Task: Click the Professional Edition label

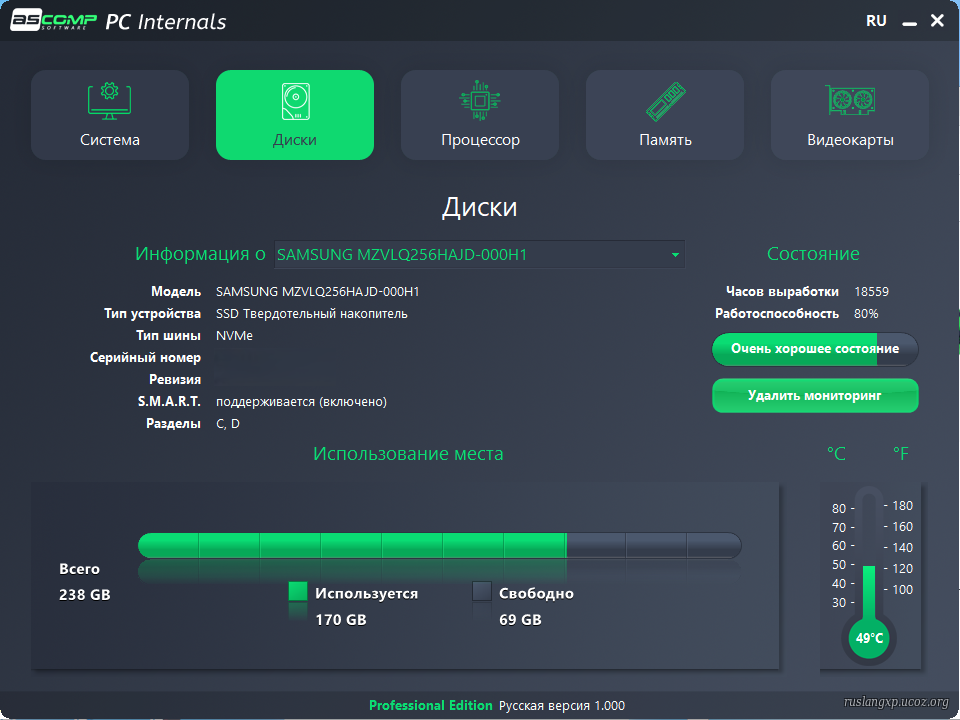Action: point(430,705)
